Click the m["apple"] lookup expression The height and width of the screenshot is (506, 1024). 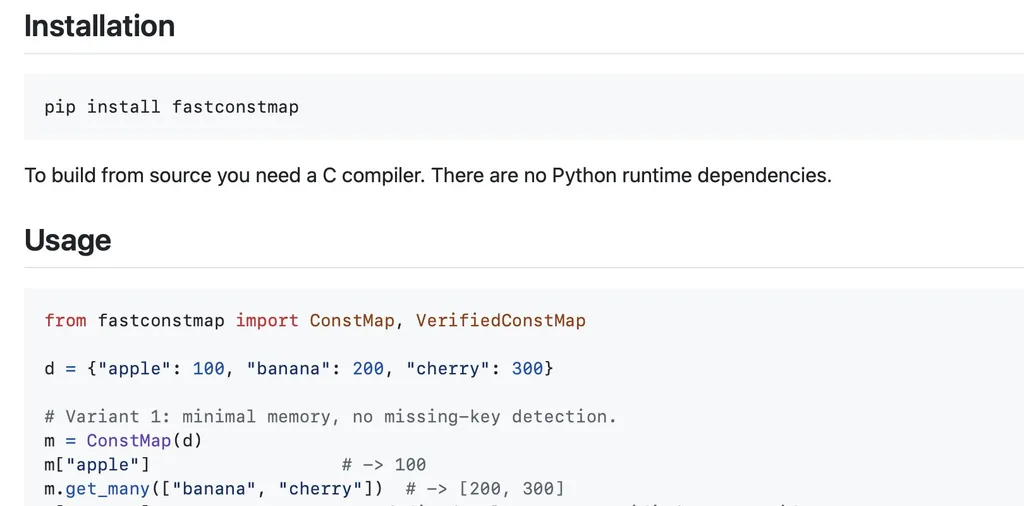click(97, 465)
